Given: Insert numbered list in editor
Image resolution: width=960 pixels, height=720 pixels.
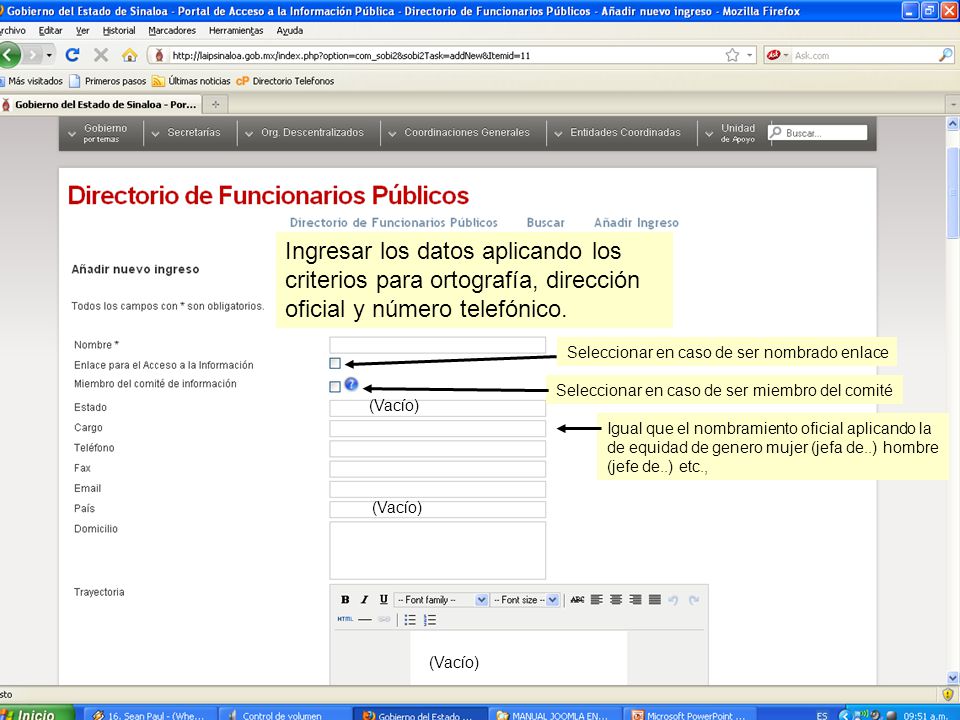Looking at the screenshot, I should [430, 620].
